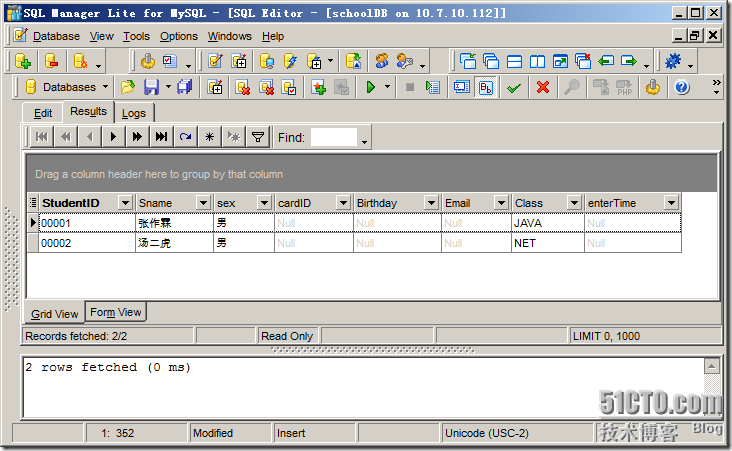The width and height of the screenshot is (732, 451).
Task: Click the gray stop execution square
Action: click(409, 87)
